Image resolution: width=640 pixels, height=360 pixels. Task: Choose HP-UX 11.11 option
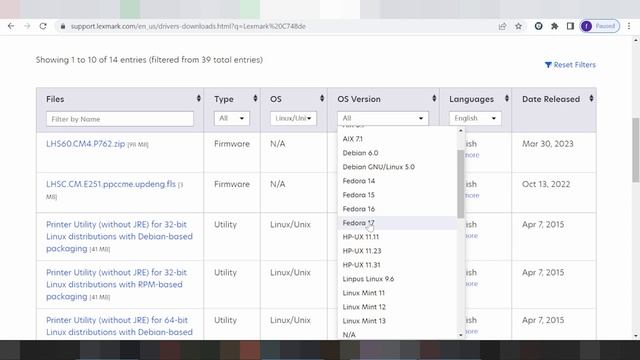397,237
